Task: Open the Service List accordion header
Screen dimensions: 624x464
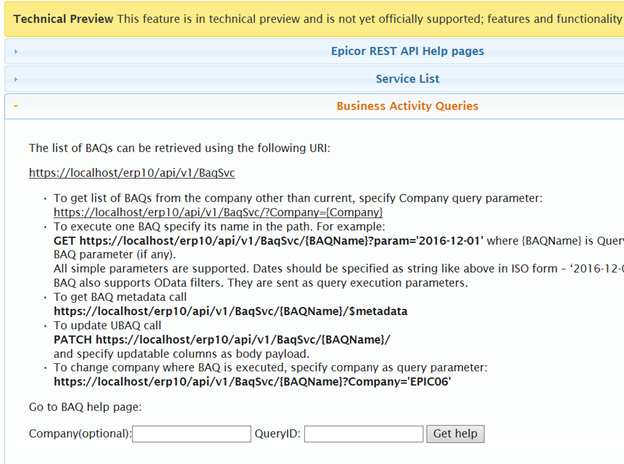Action: click(407, 79)
